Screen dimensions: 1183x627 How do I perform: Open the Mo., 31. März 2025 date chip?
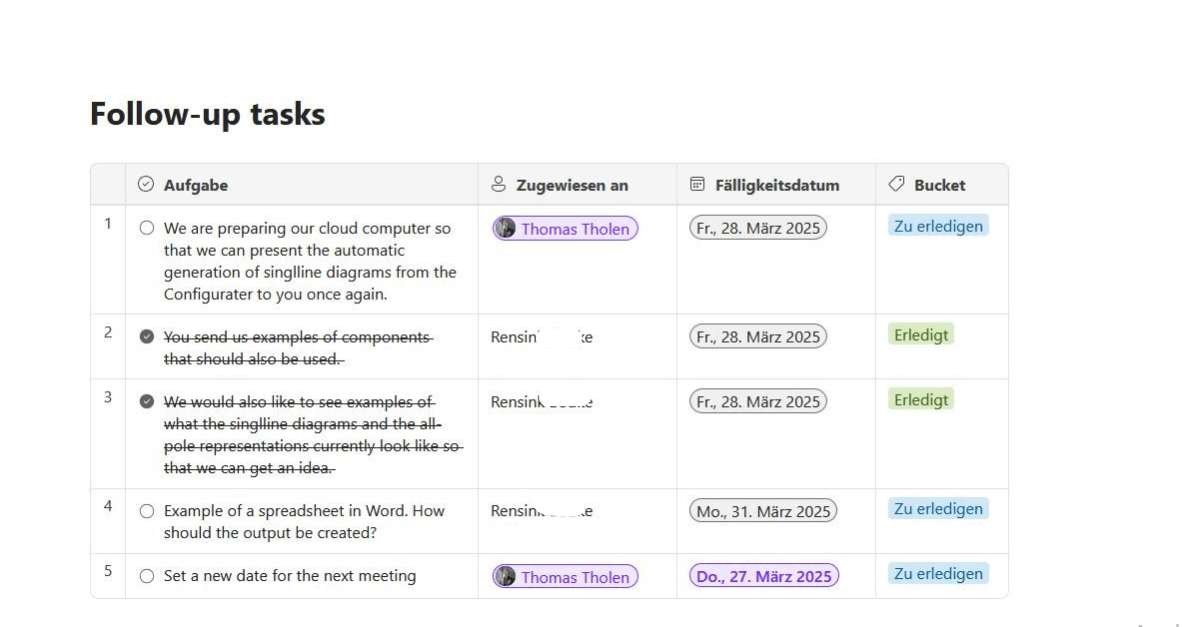[763, 512]
